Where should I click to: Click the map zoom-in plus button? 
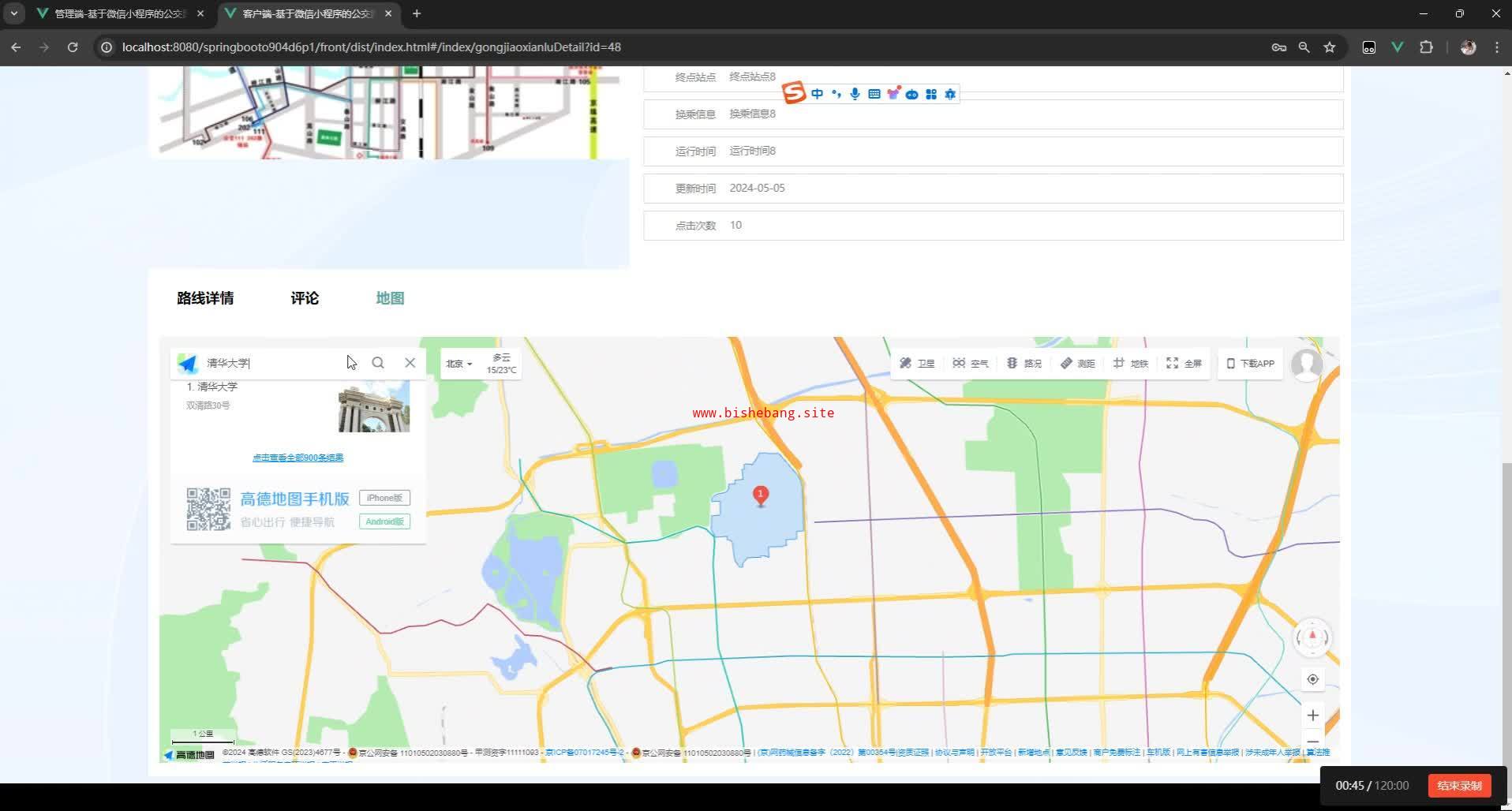click(1312, 716)
